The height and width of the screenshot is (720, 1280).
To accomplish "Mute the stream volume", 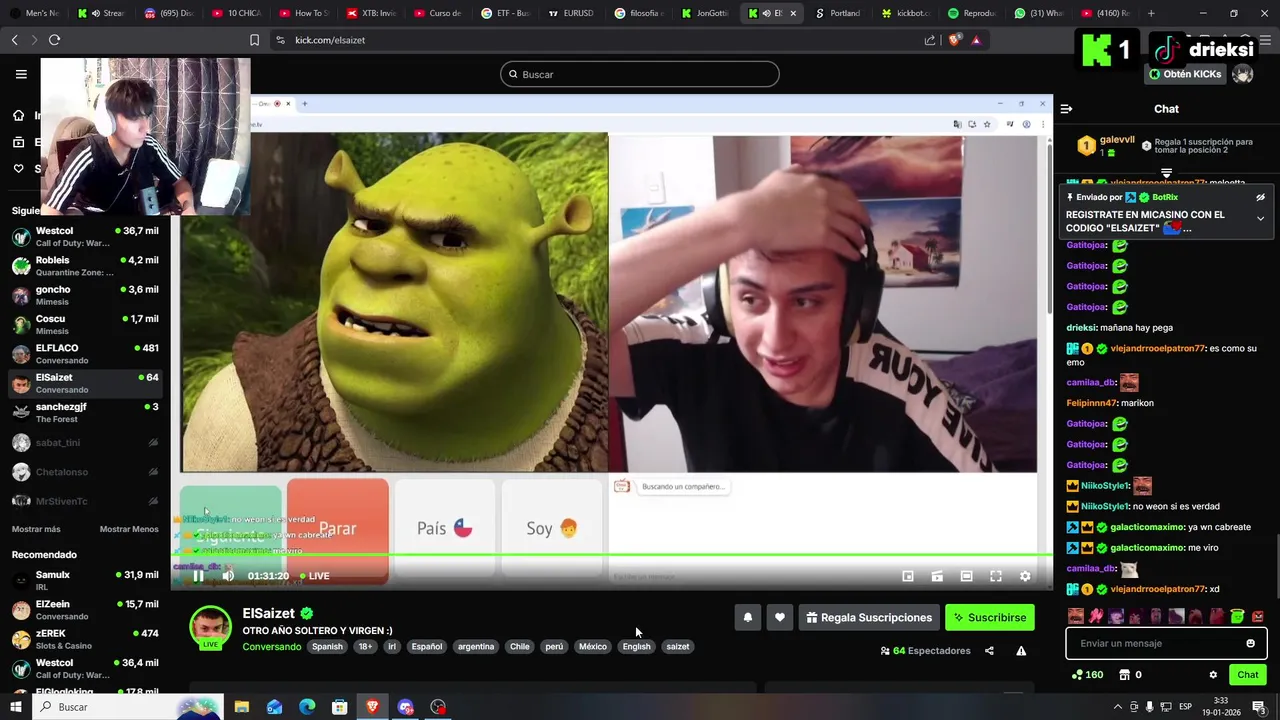I will [228, 576].
